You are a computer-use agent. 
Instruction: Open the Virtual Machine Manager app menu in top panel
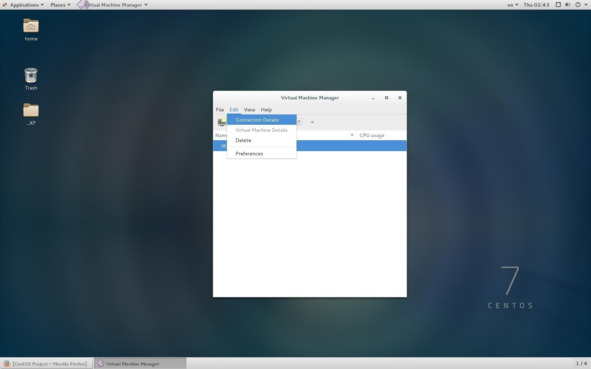pos(112,5)
